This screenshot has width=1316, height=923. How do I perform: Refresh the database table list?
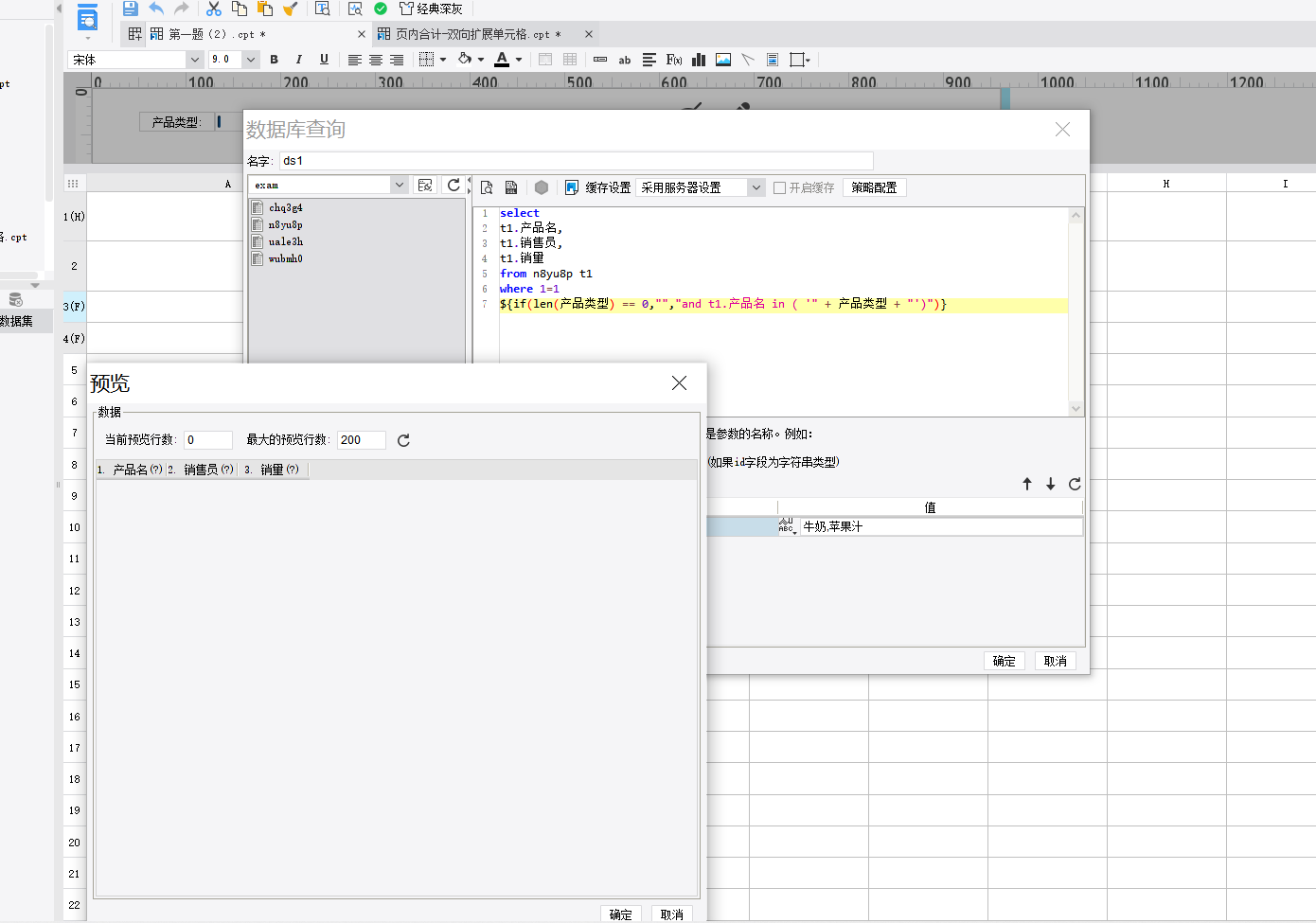coord(453,186)
